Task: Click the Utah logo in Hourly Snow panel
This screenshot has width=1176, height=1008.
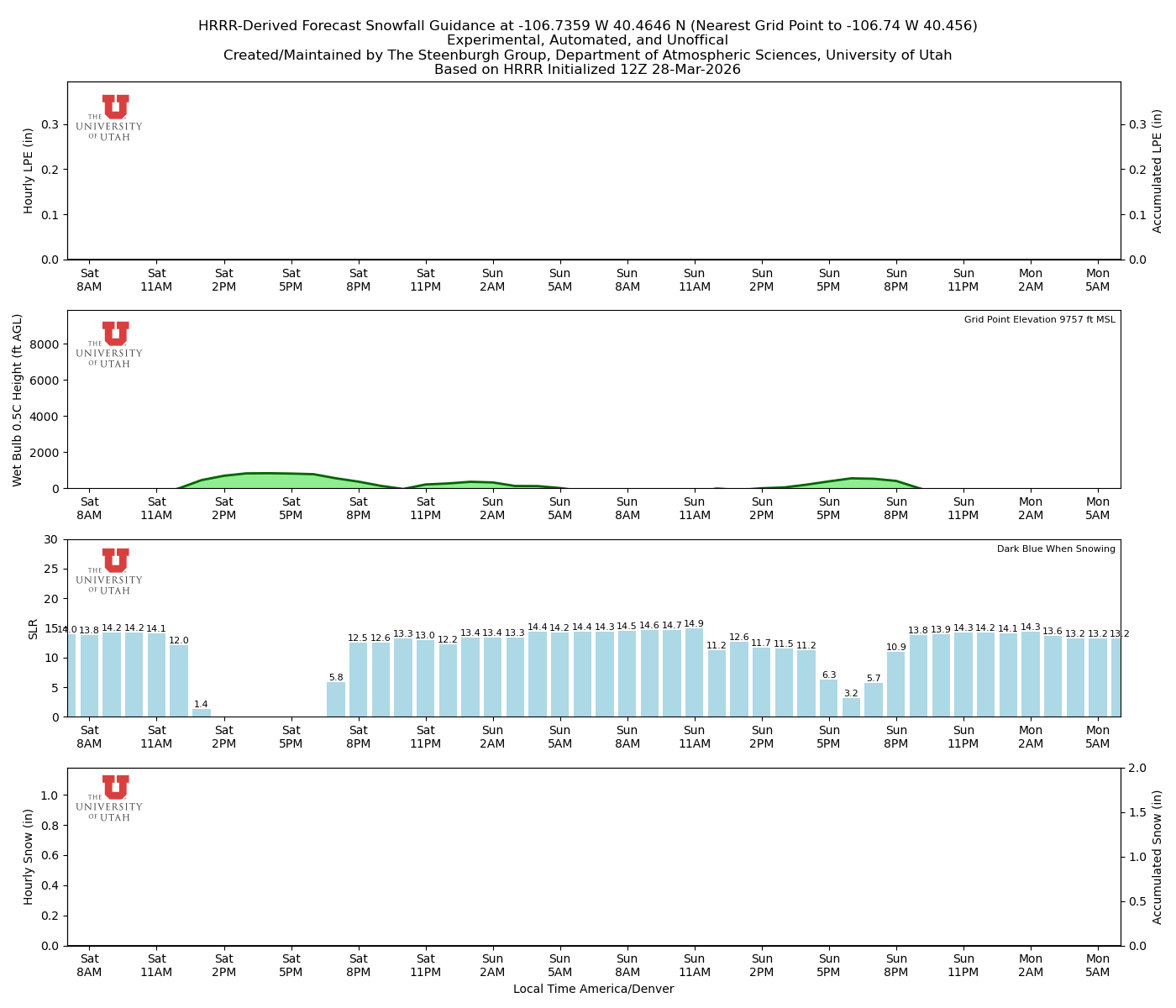Action: pyautogui.click(x=110, y=798)
